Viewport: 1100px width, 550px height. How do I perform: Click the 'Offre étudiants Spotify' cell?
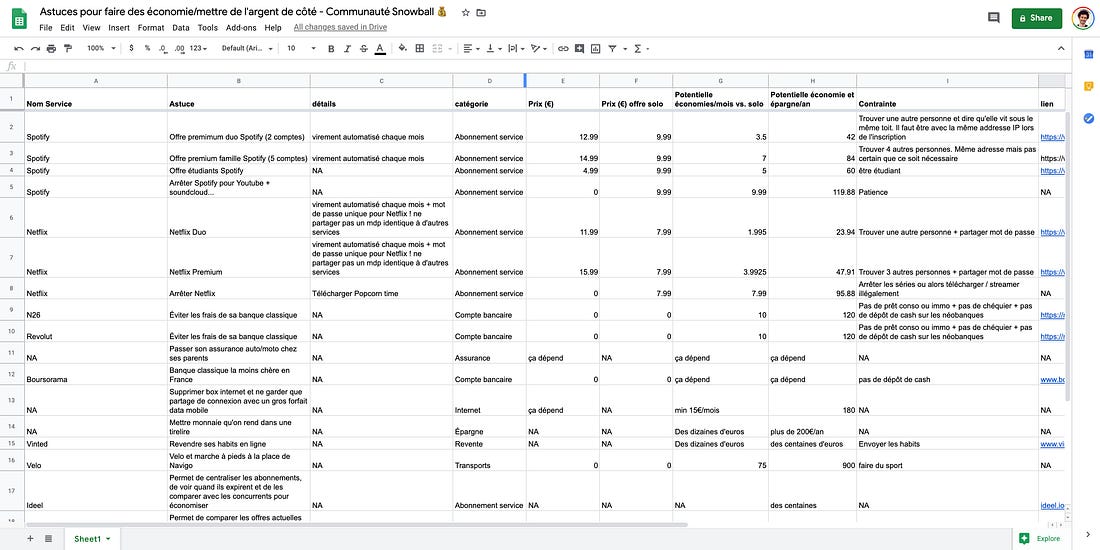click(239, 170)
